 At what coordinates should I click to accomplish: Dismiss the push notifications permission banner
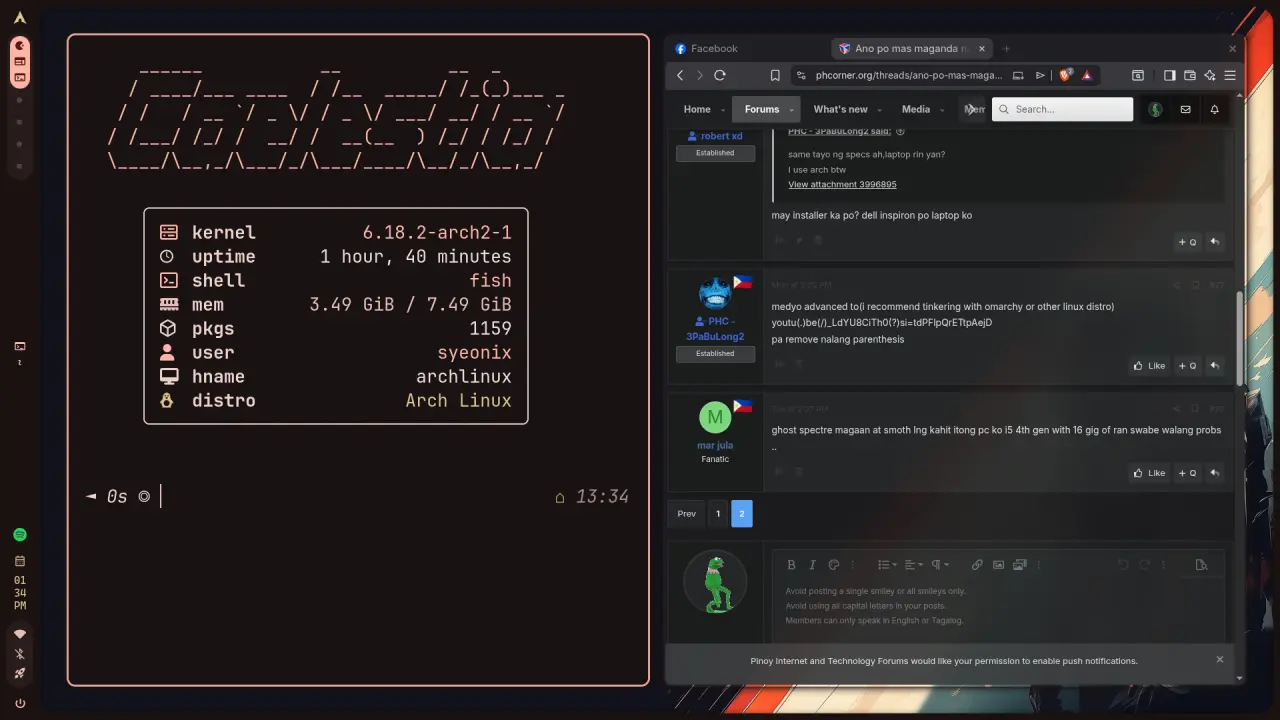click(1220, 660)
